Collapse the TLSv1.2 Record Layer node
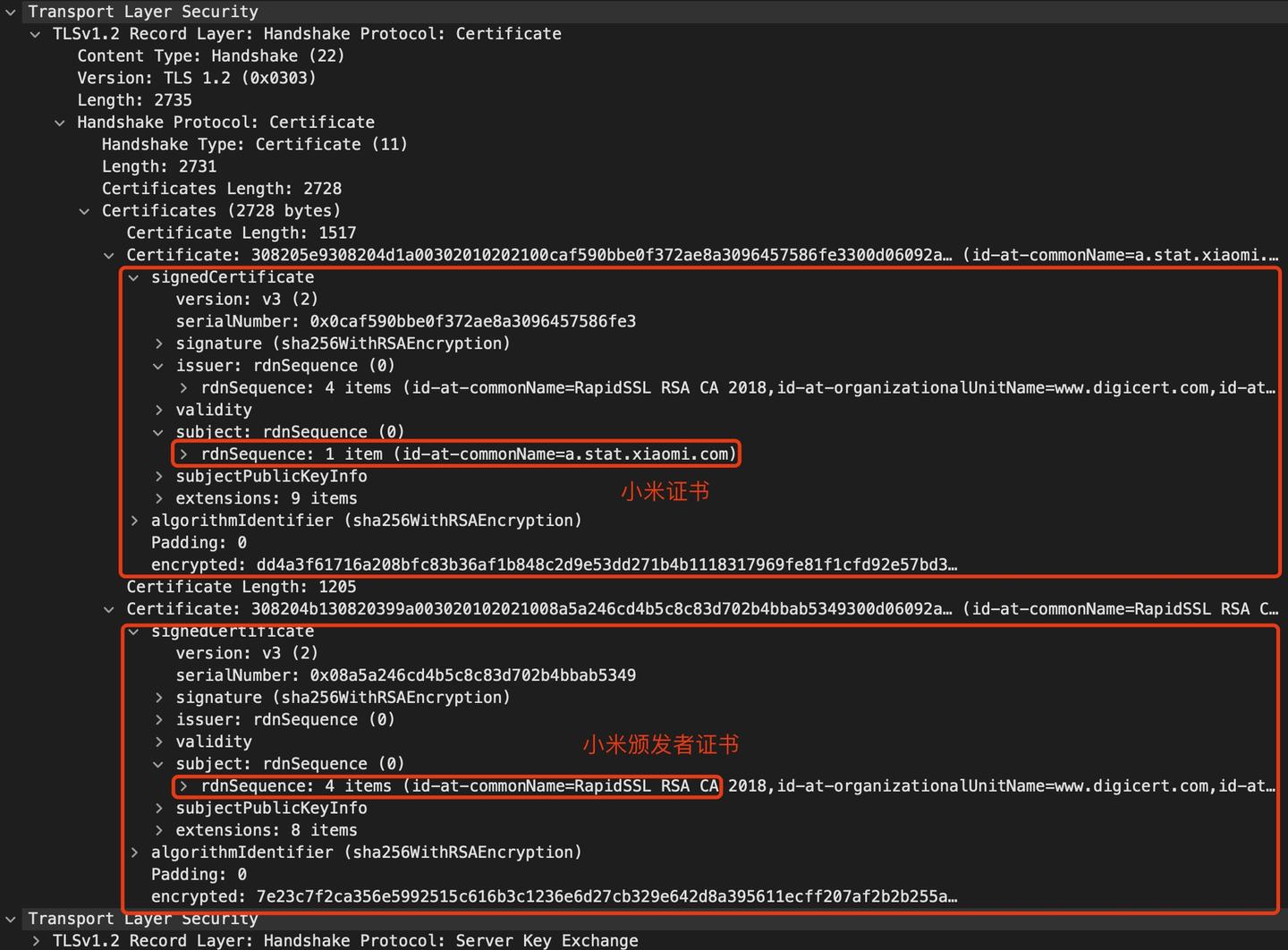The width and height of the screenshot is (1288, 950). (x=35, y=34)
